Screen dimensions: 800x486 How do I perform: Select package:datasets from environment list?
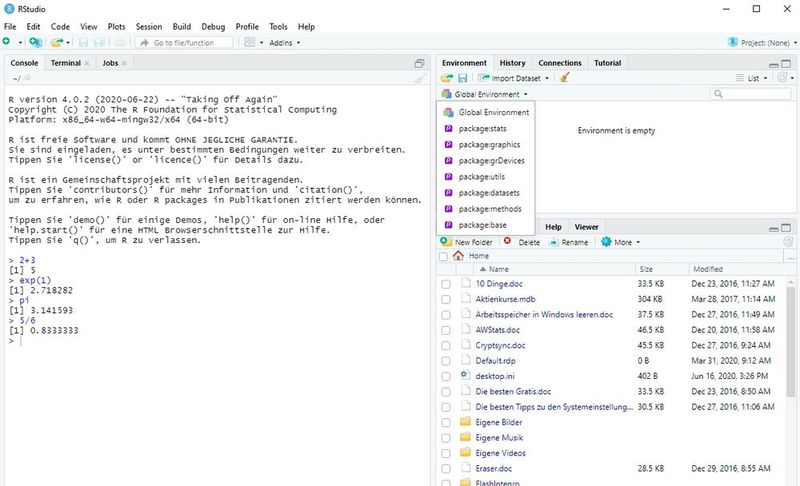click(486, 193)
